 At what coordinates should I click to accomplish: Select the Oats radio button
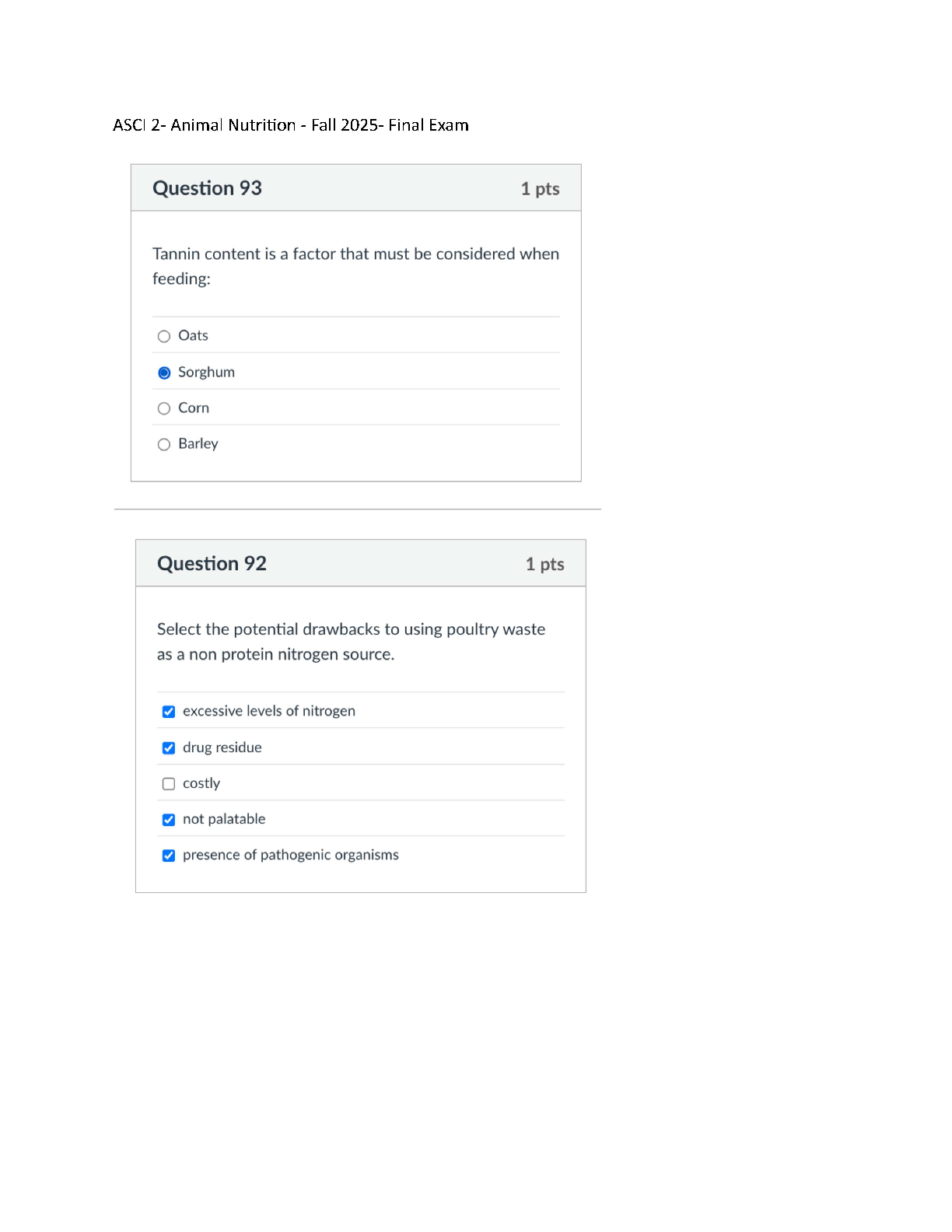pyautogui.click(x=164, y=337)
